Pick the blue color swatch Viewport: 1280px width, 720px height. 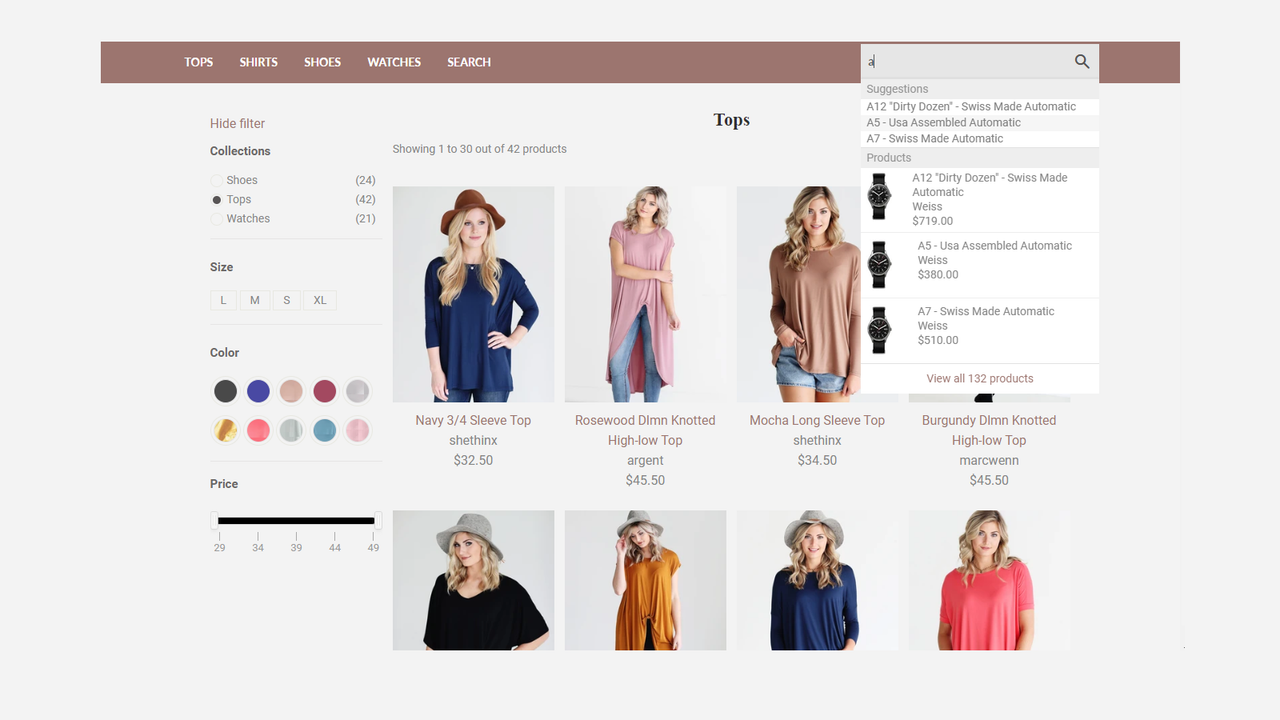click(x=258, y=391)
